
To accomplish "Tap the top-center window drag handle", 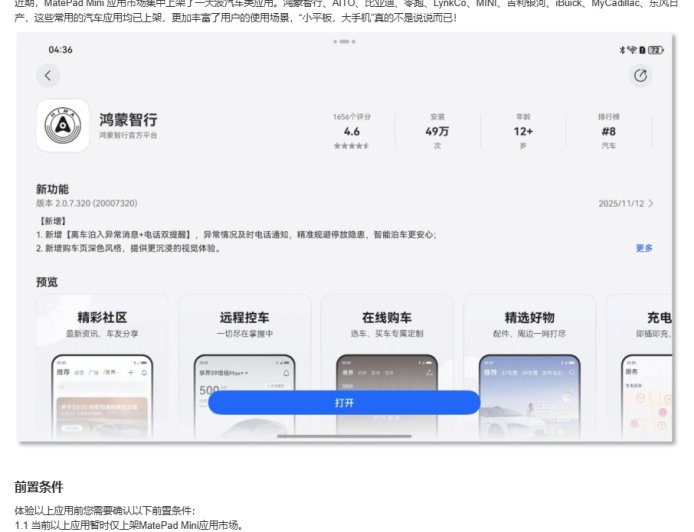I will click(344, 42).
